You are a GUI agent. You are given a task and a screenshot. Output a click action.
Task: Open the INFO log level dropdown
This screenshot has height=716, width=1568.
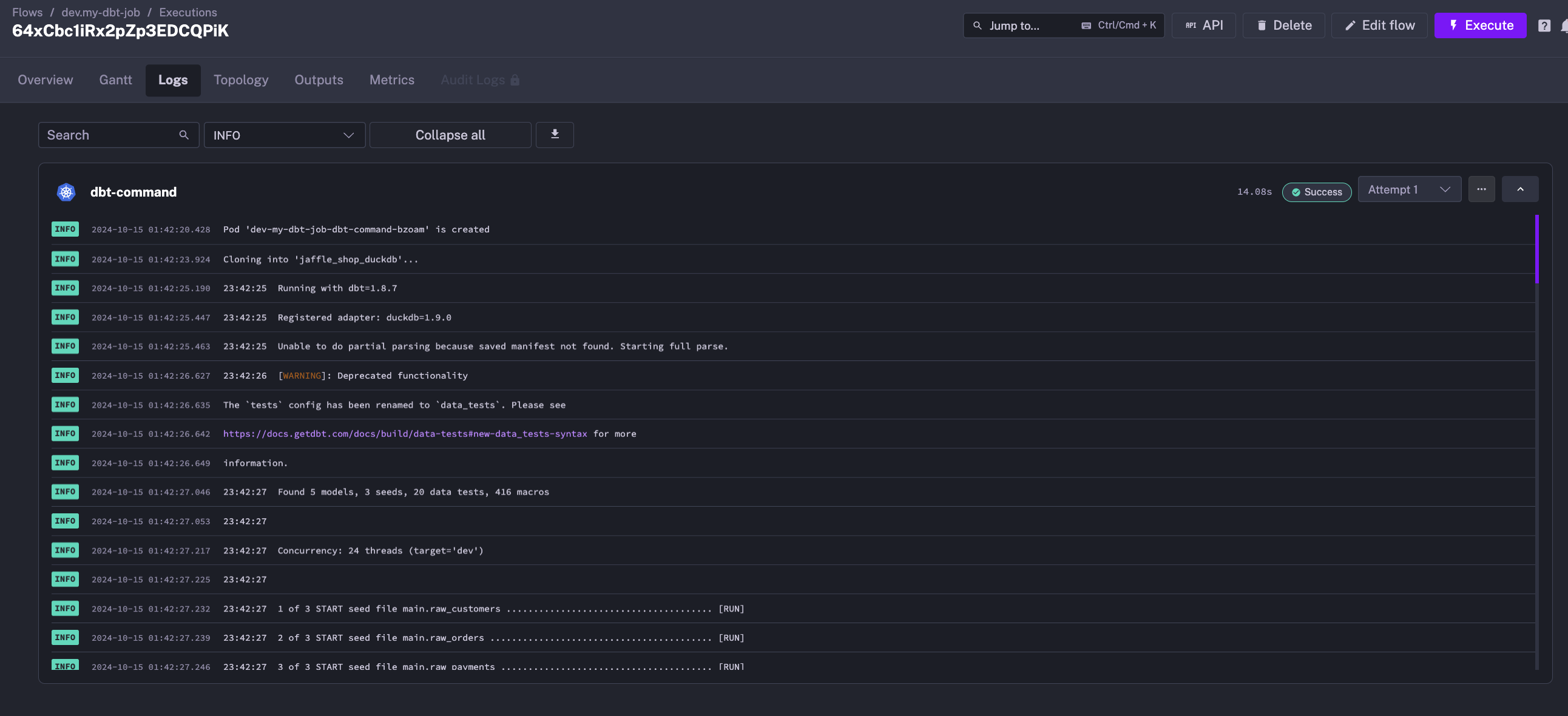(283, 135)
